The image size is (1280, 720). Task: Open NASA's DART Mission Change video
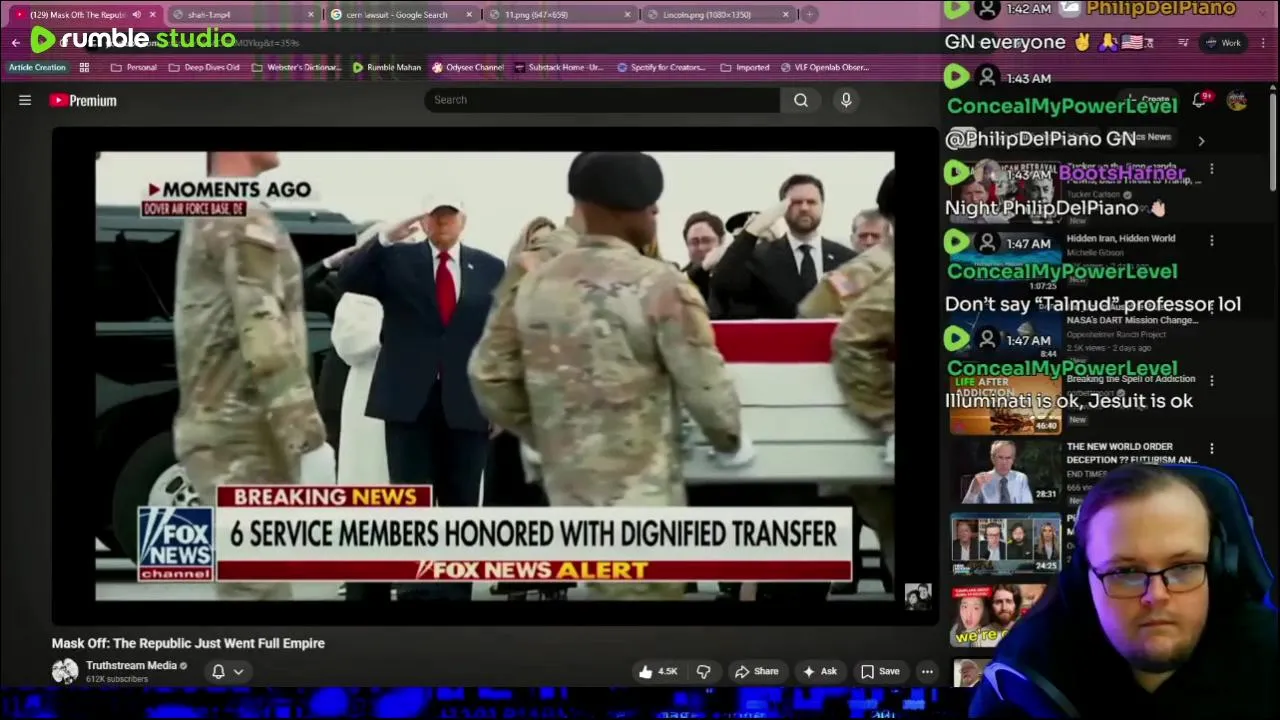pyautogui.click(x=1131, y=320)
